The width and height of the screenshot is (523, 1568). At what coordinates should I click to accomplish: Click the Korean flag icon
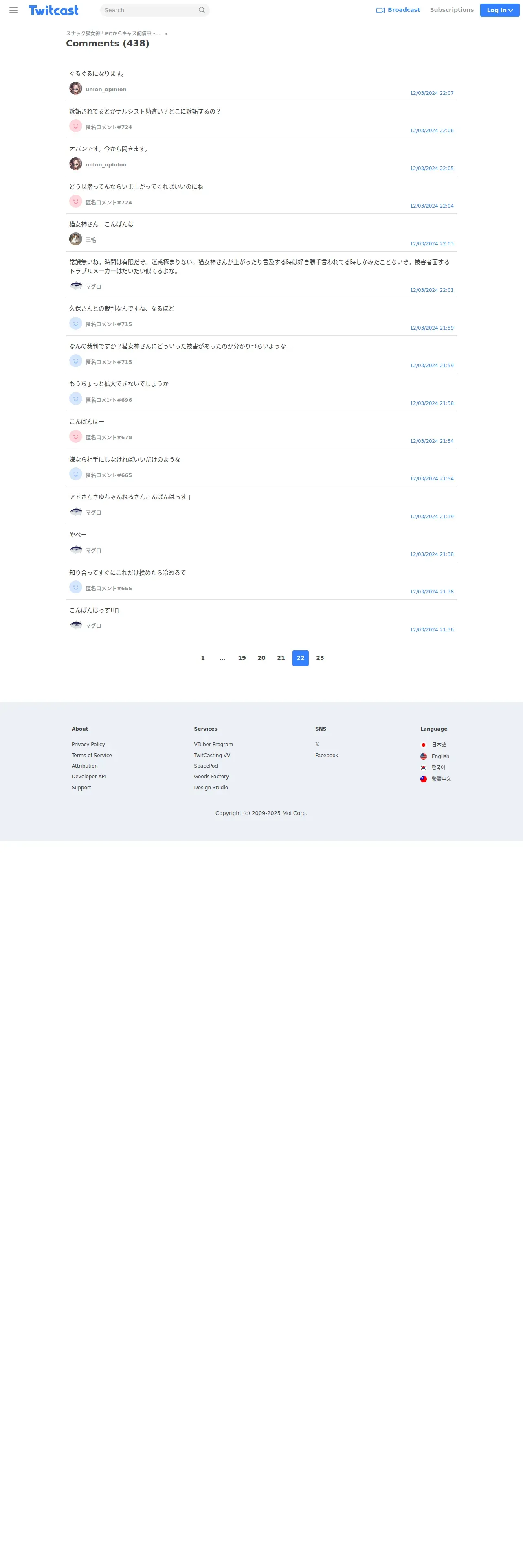pyautogui.click(x=424, y=768)
